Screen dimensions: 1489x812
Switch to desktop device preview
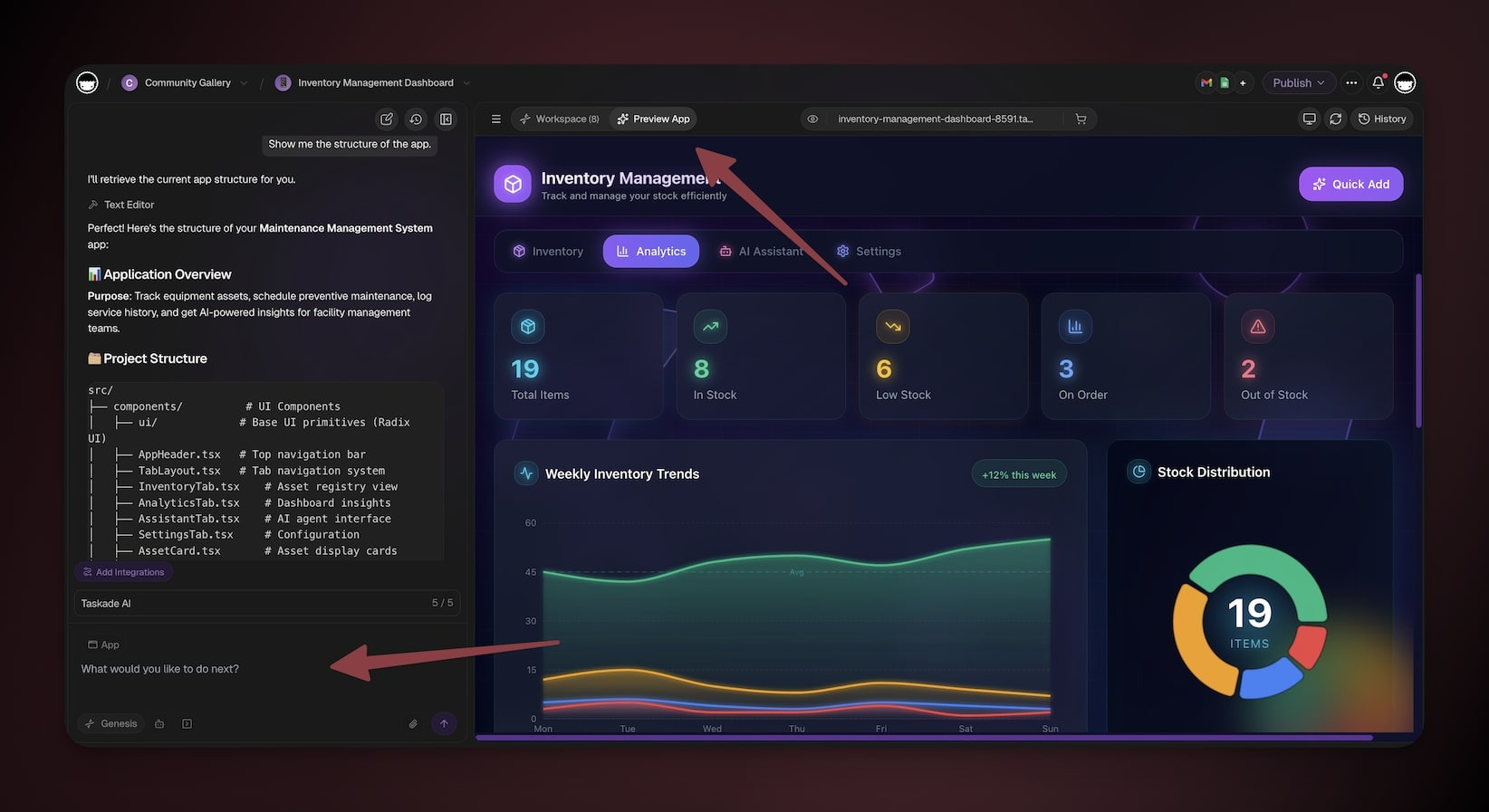1309,119
